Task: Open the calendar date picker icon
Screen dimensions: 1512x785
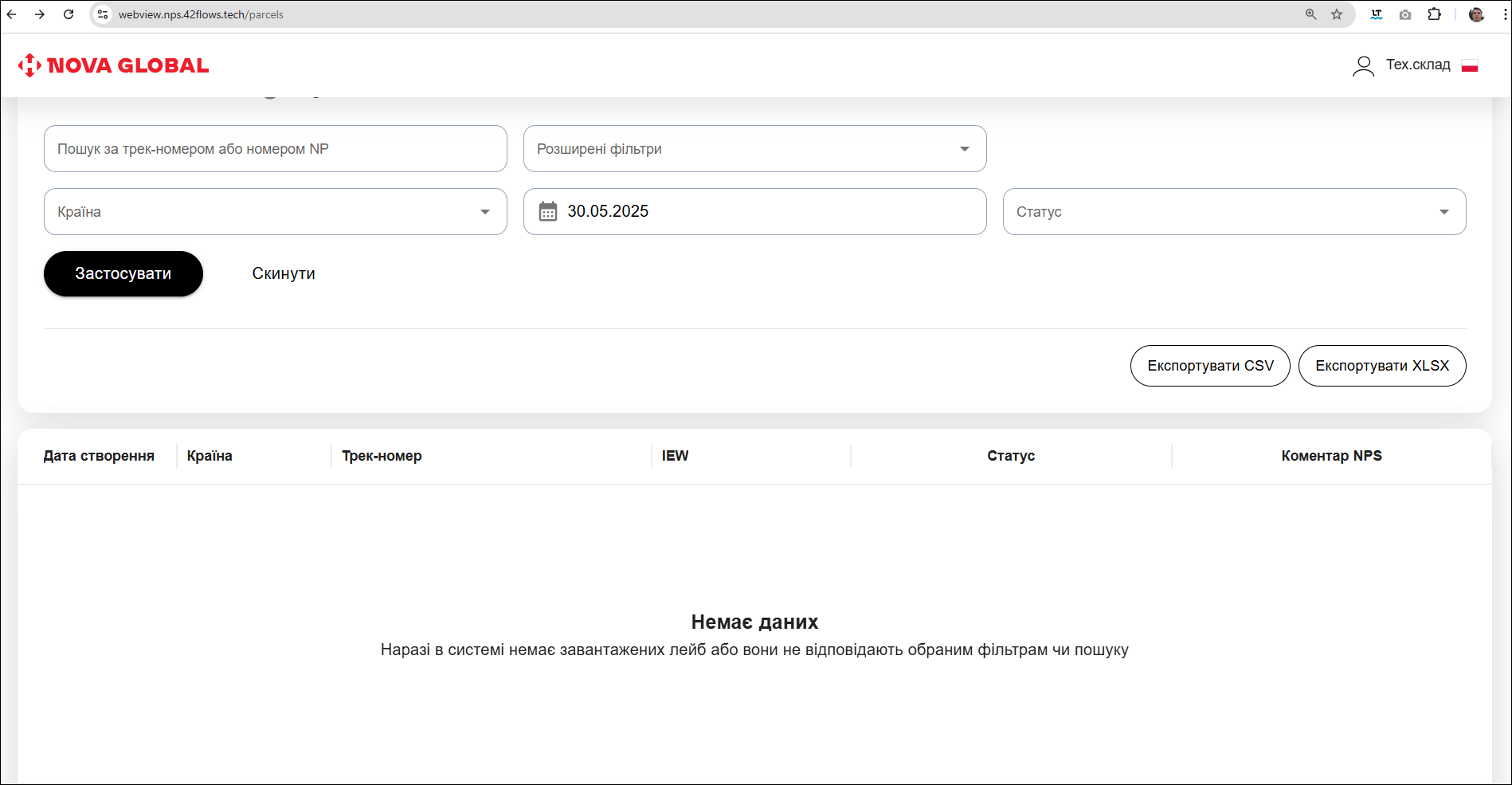Action: (x=548, y=211)
